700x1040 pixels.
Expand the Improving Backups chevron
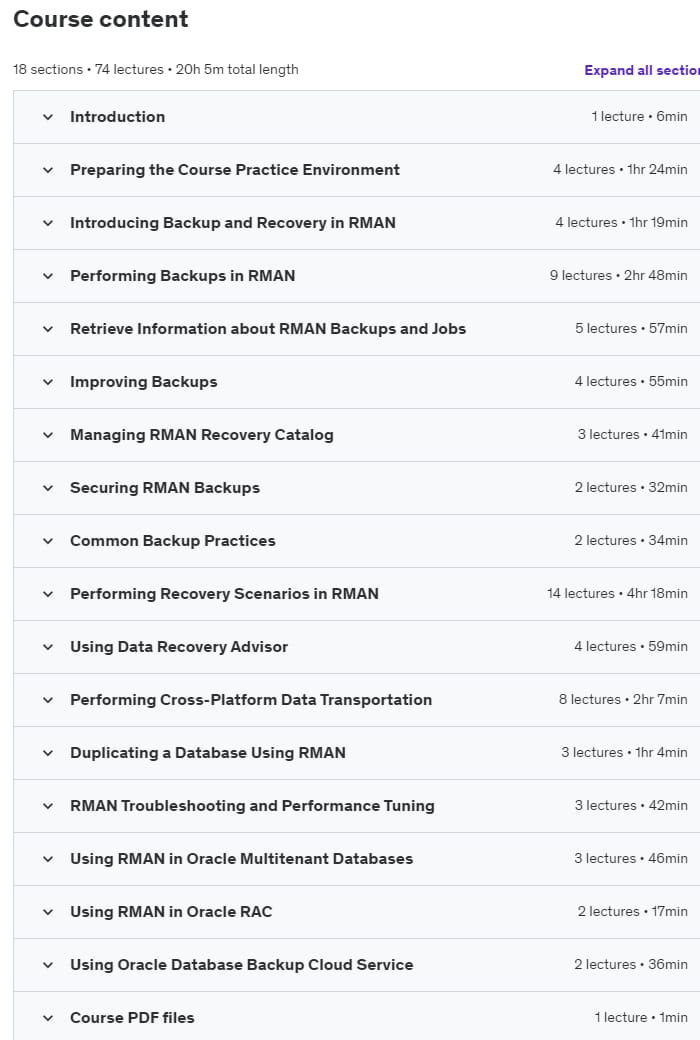[48, 382]
